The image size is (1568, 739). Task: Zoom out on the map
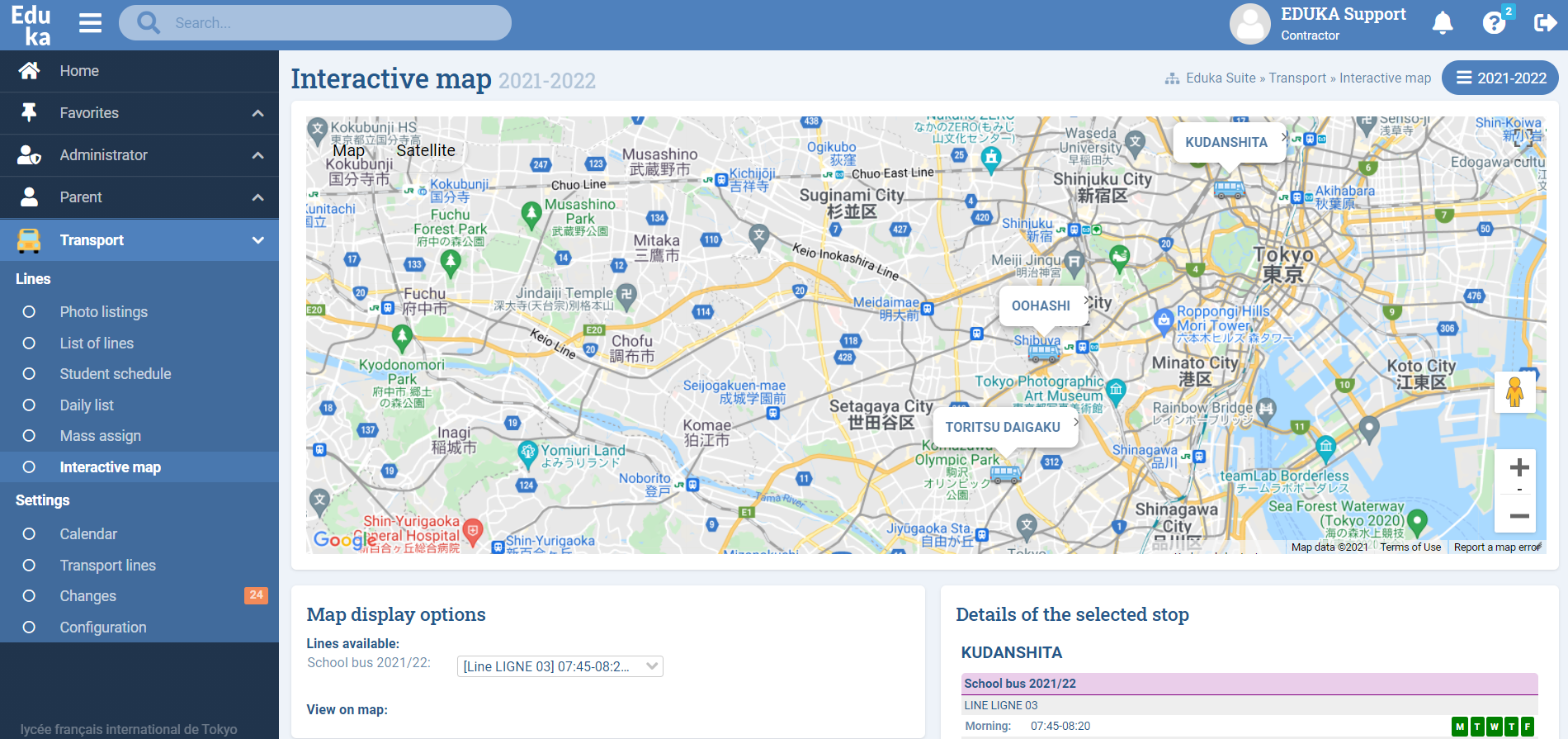pos(1519,516)
